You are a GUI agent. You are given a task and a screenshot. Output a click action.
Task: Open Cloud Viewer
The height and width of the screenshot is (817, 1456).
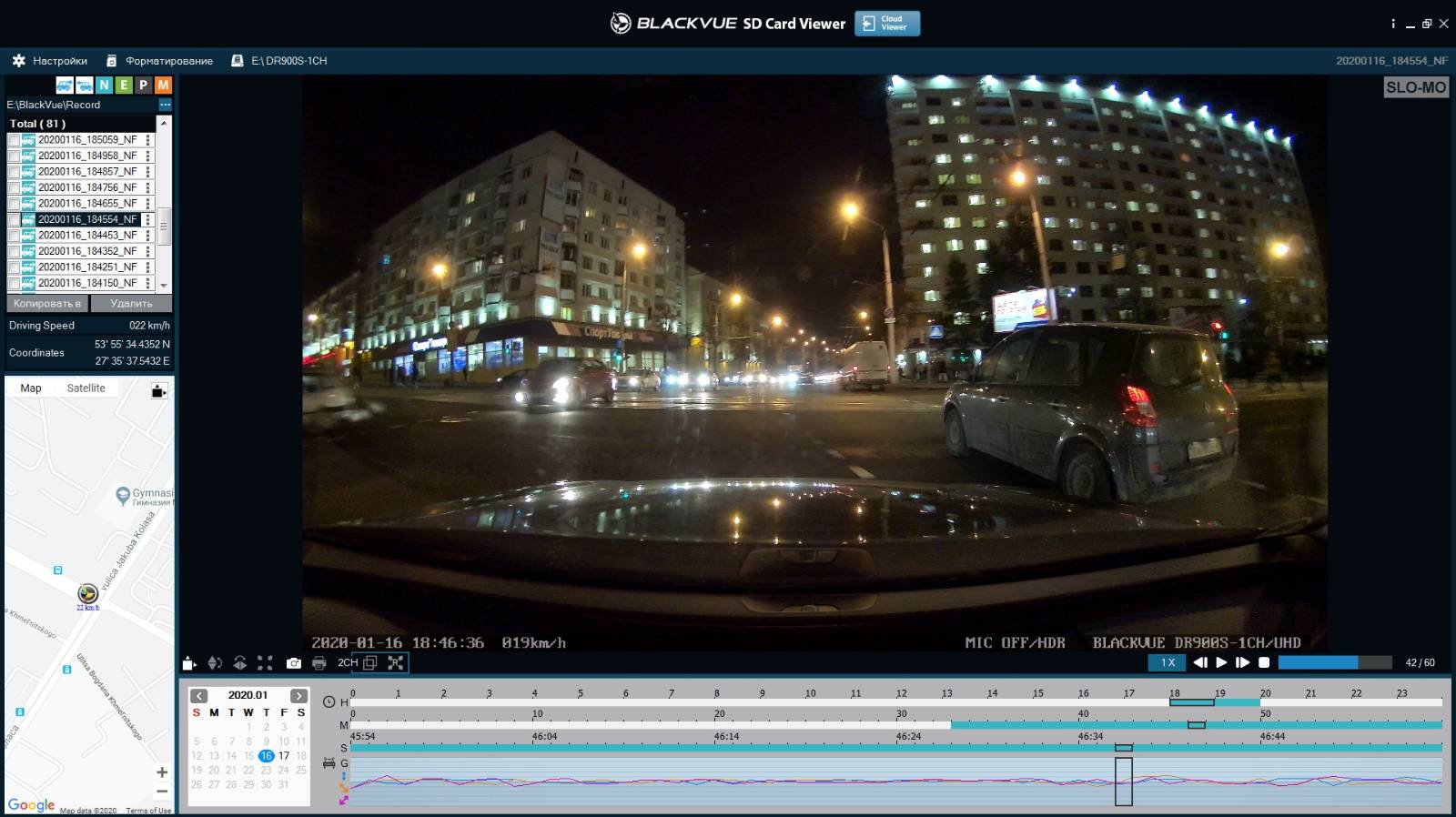(x=887, y=24)
